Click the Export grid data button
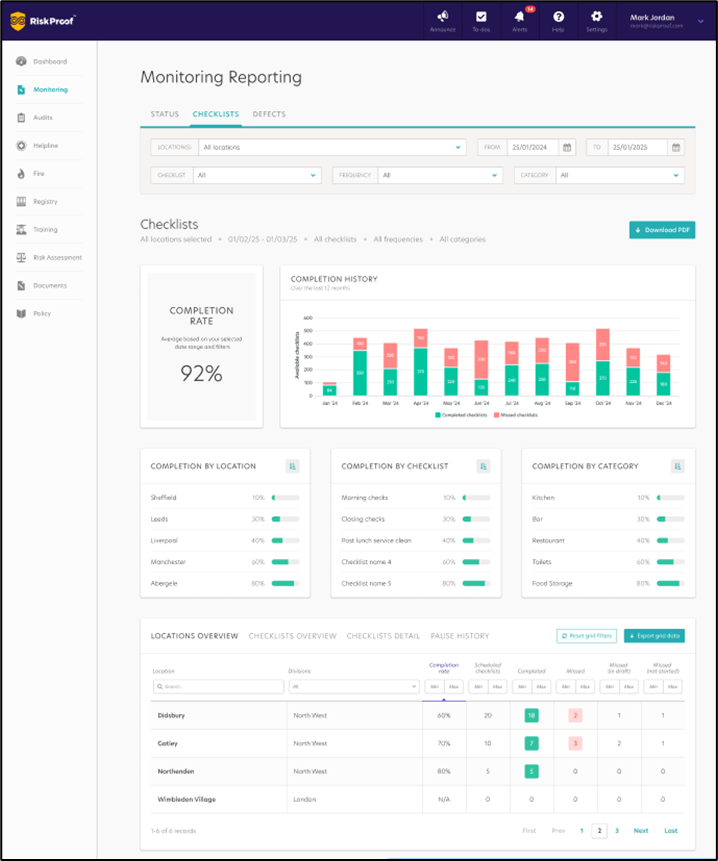 654,636
